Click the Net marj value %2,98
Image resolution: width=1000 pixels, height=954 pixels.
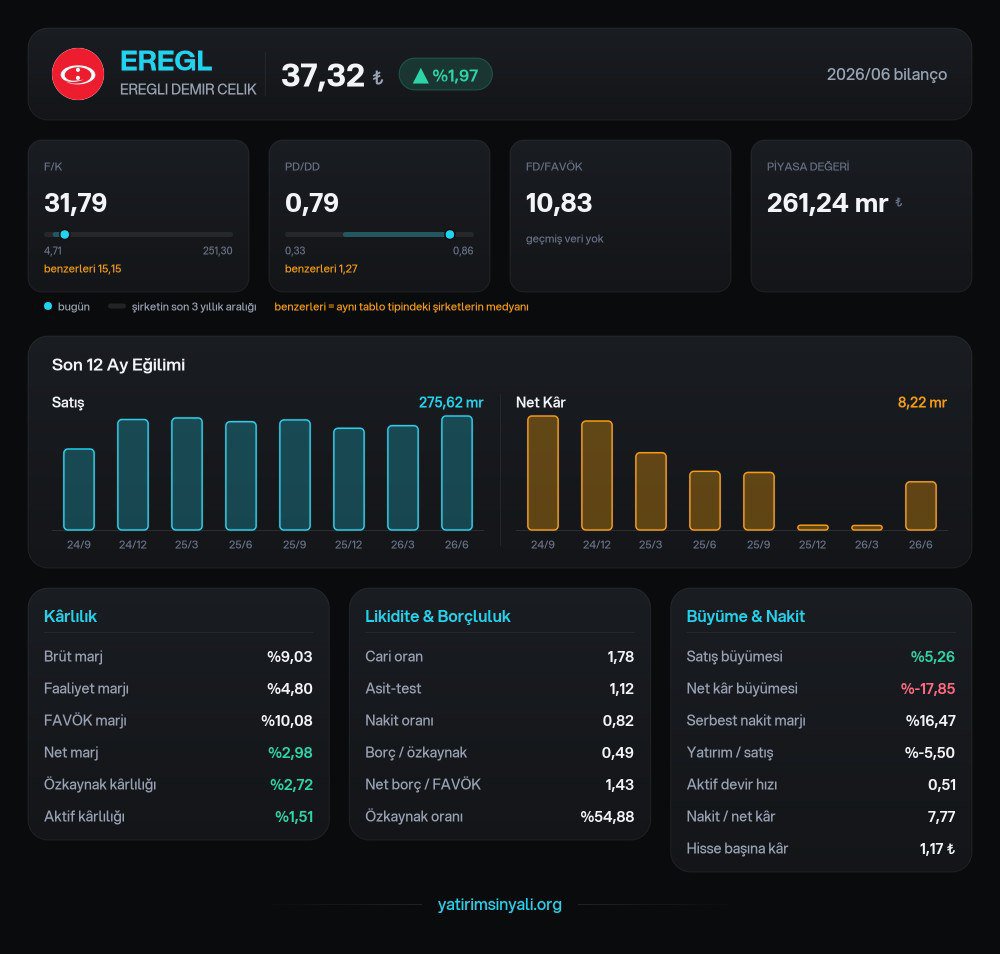pyautogui.click(x=290, y=752)
